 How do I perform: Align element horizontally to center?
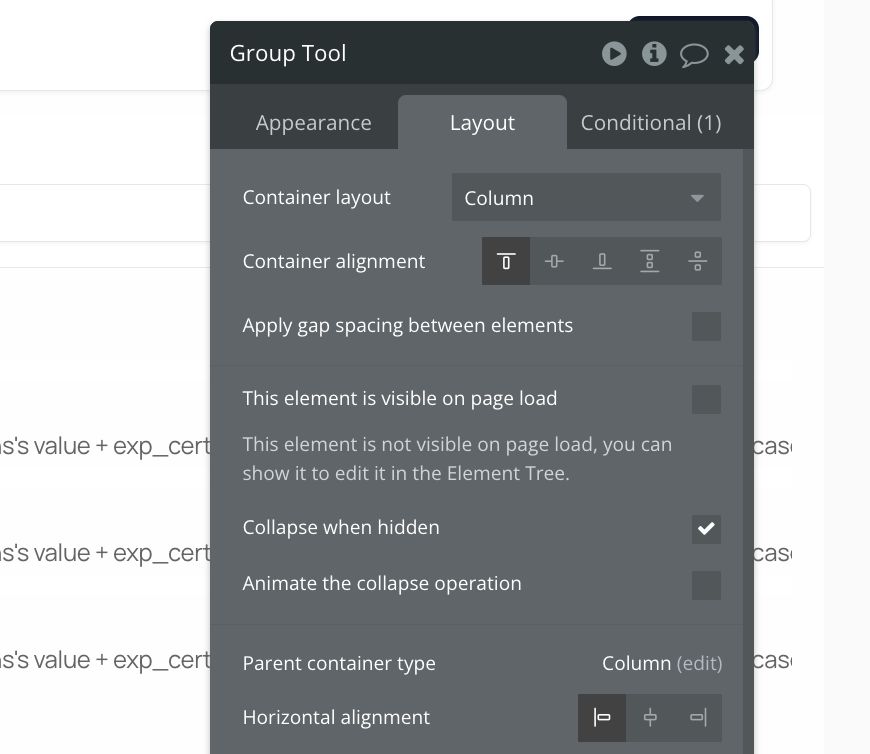pyautogui.click(x=650, y=717)
